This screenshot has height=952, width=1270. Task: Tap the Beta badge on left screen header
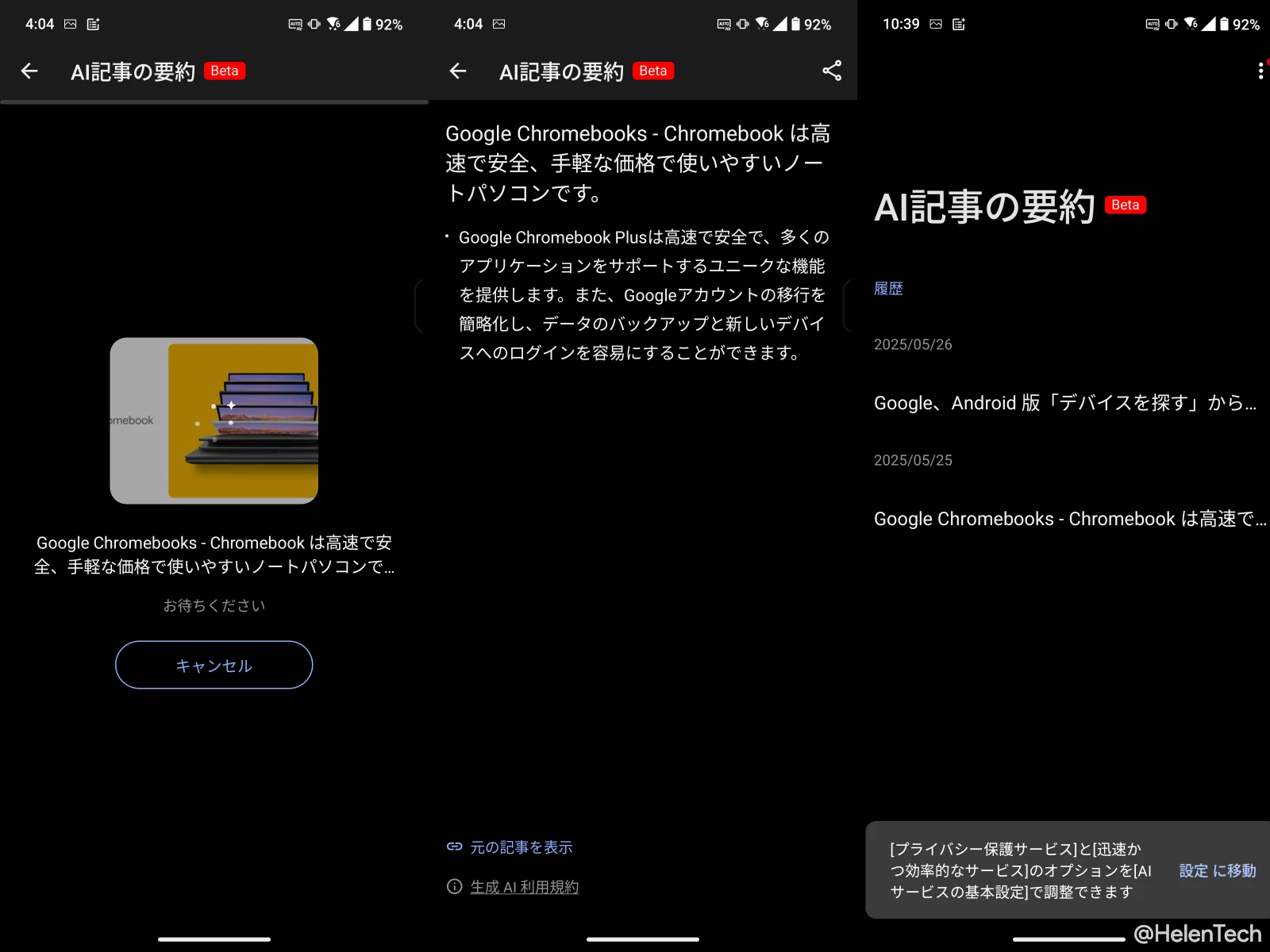(x=225, y=71)
